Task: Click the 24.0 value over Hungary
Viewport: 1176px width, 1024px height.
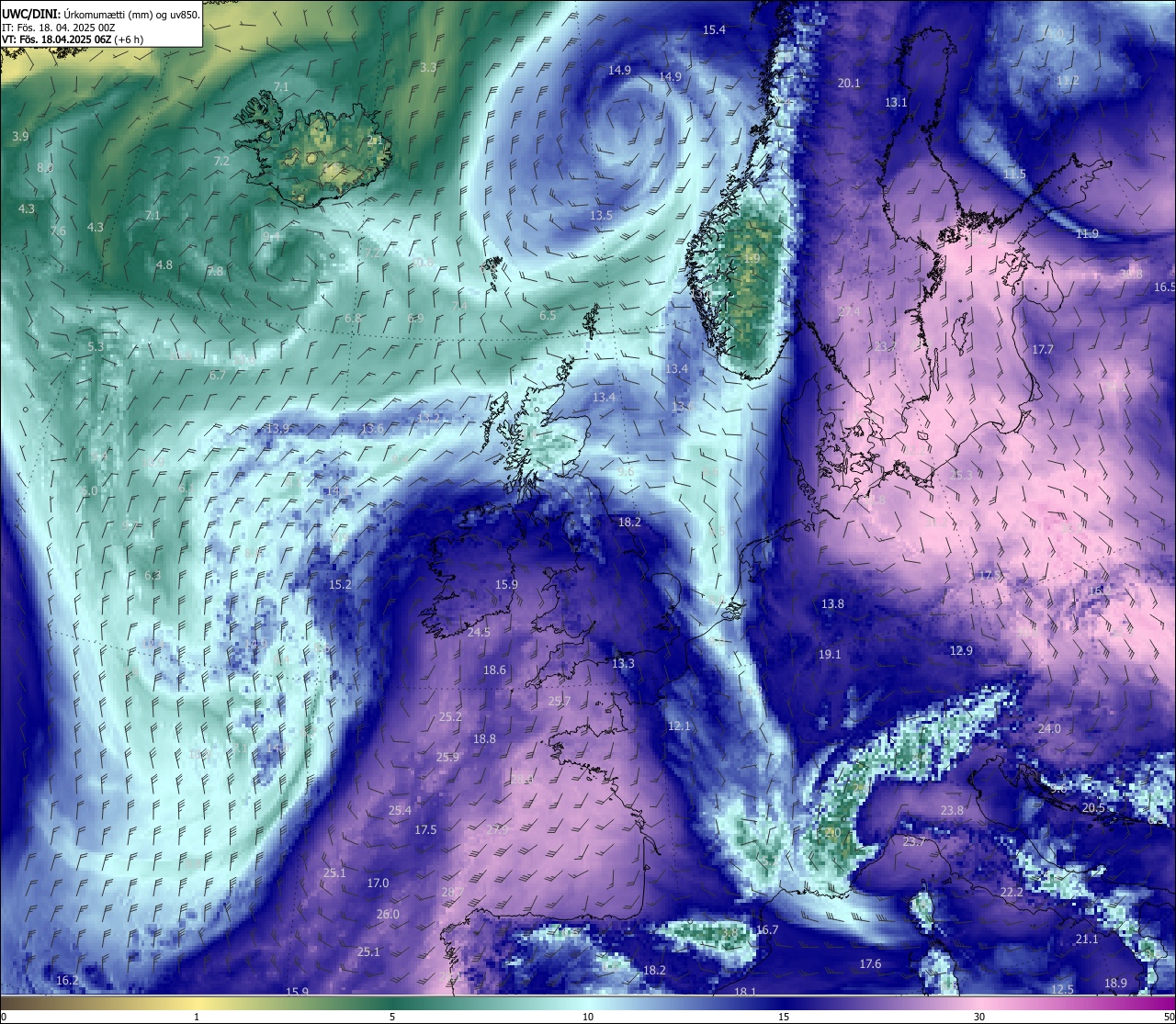Action: pos(1049,729)
